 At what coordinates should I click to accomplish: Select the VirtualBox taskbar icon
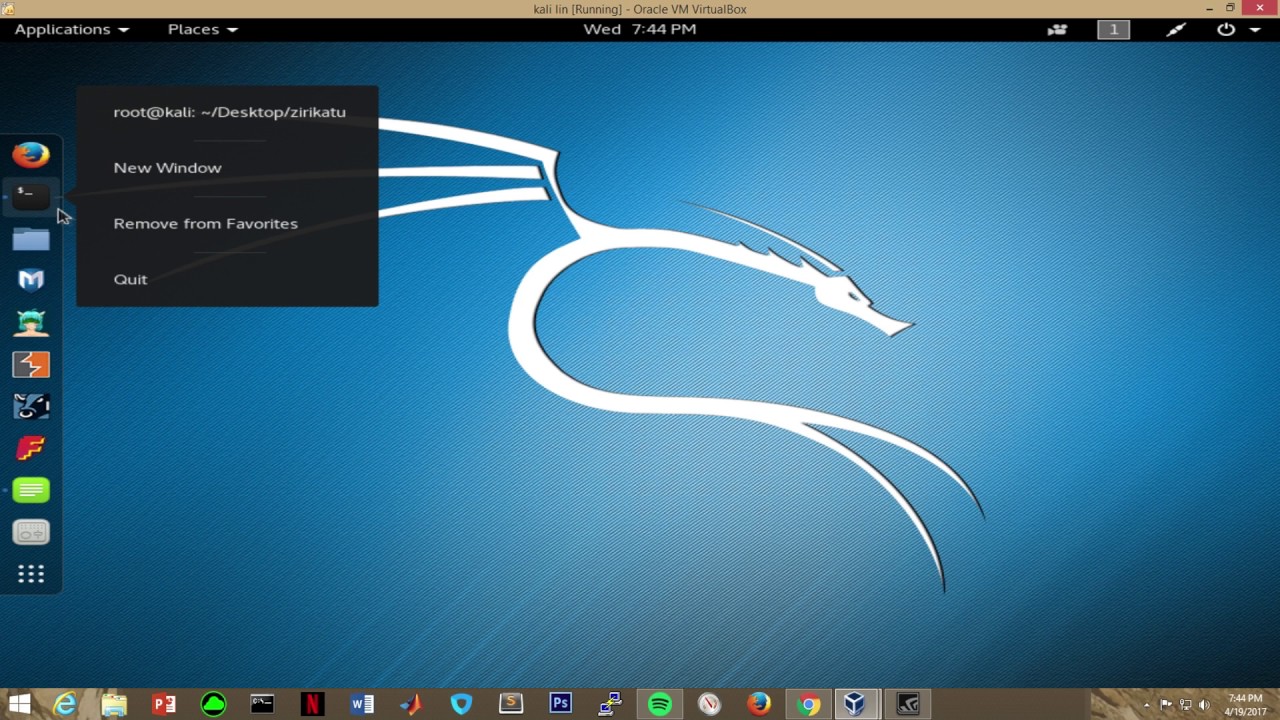(x=855, y=704)
